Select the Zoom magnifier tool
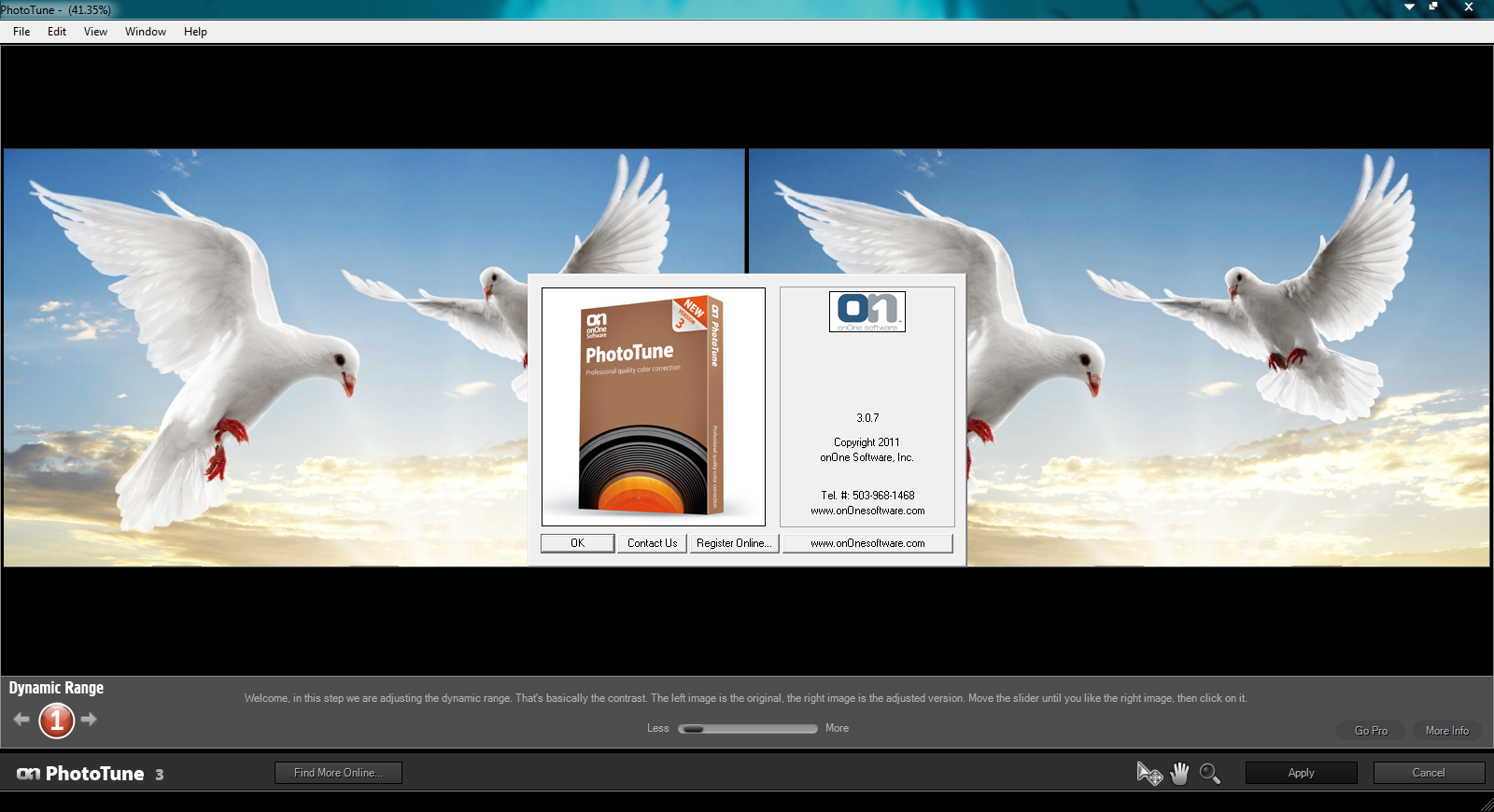Viewport: 1494px width, 812px height. pyautogui.click(x=1210, y=773)
